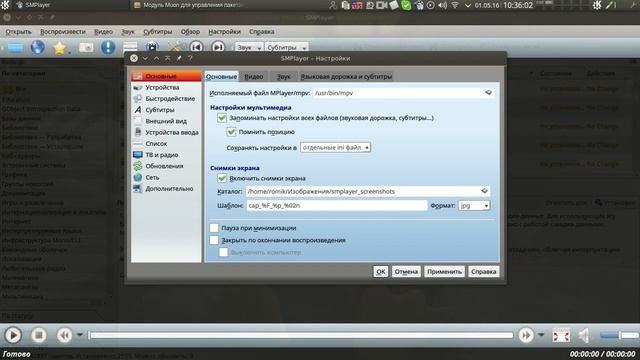Start playback with the play button
The image size is (640, 360).
coord(13,335)
